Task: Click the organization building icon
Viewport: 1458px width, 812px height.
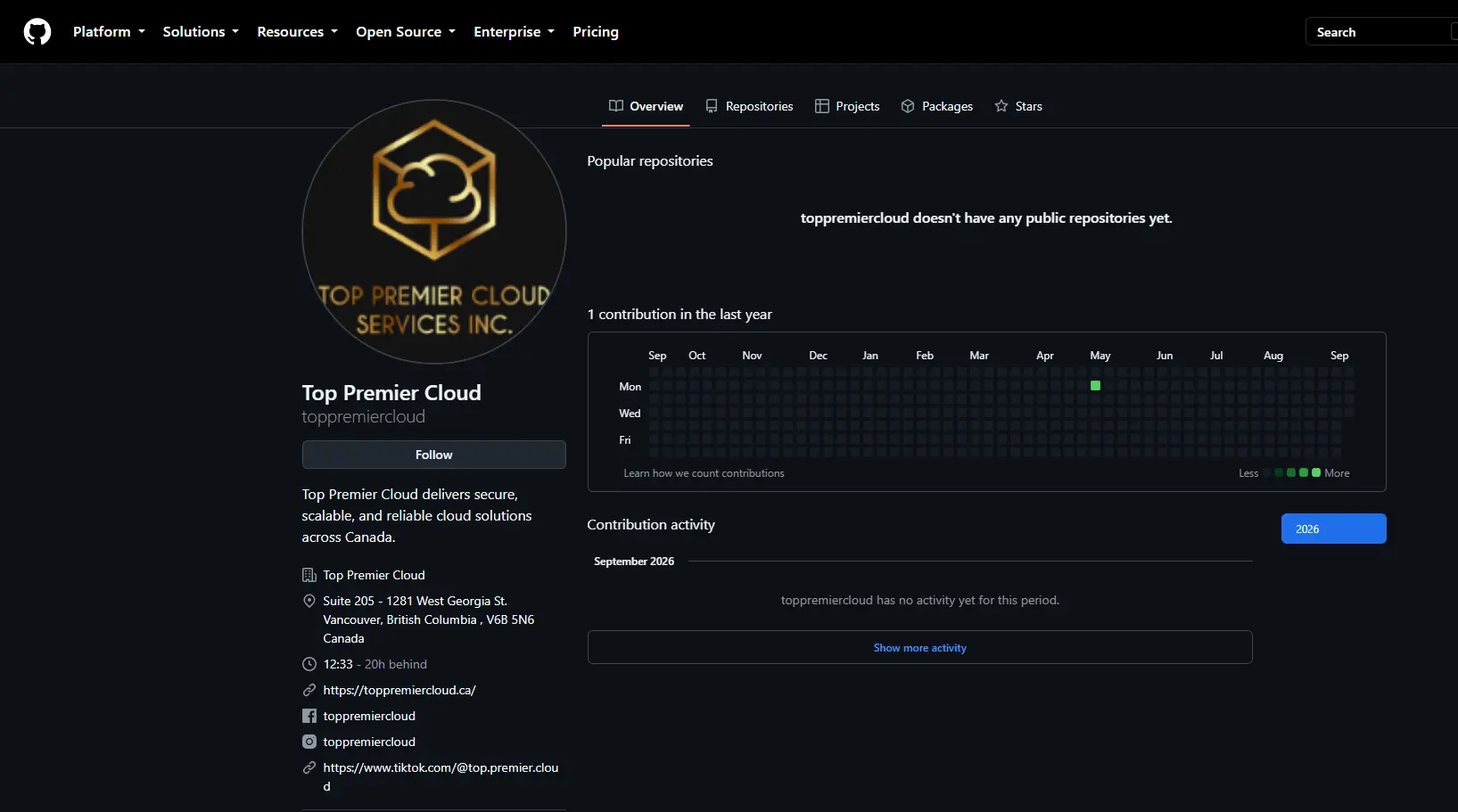Action: click(x=309, y=575)
